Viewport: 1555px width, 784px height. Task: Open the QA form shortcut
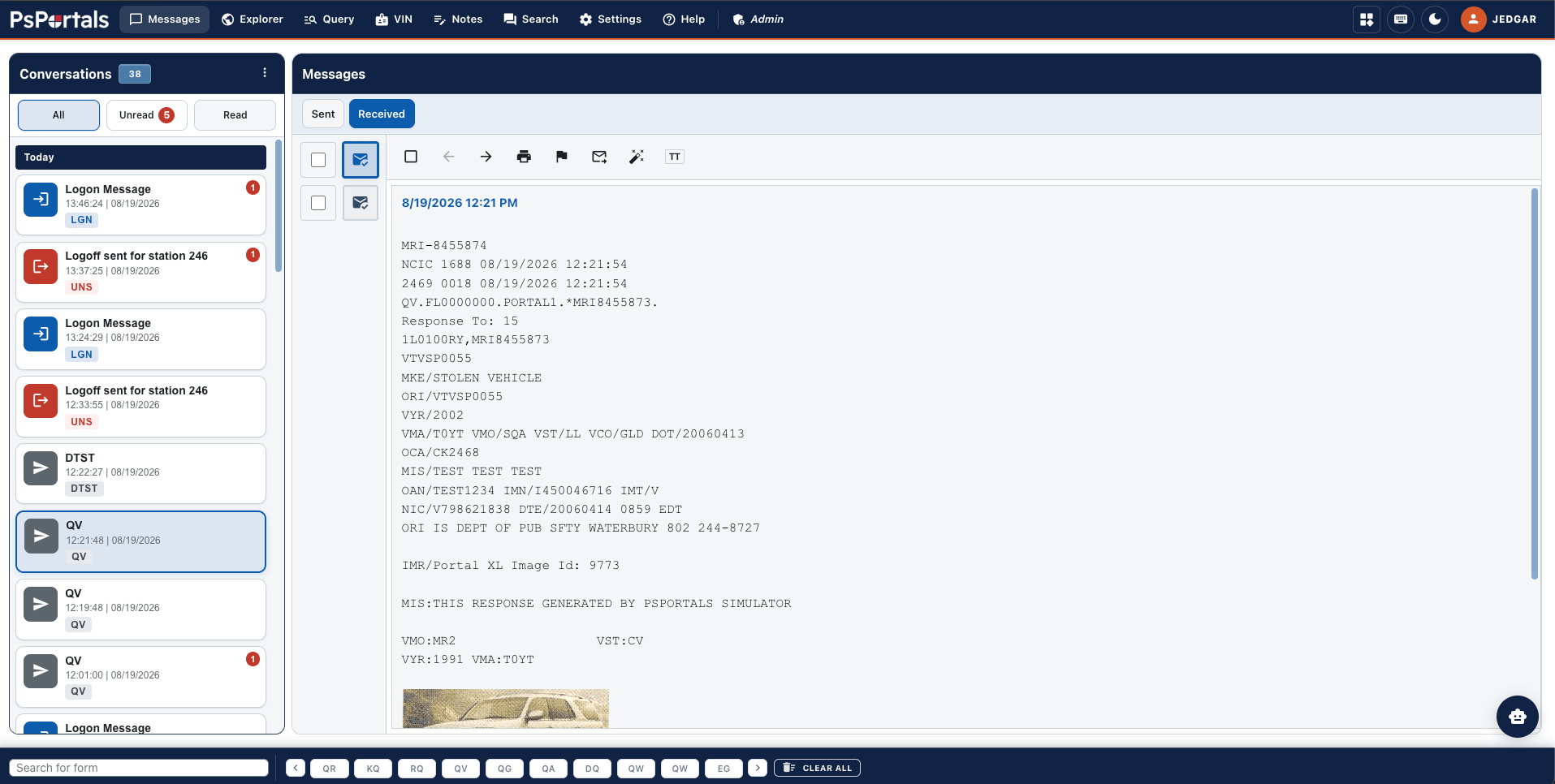tap(548, 768)
